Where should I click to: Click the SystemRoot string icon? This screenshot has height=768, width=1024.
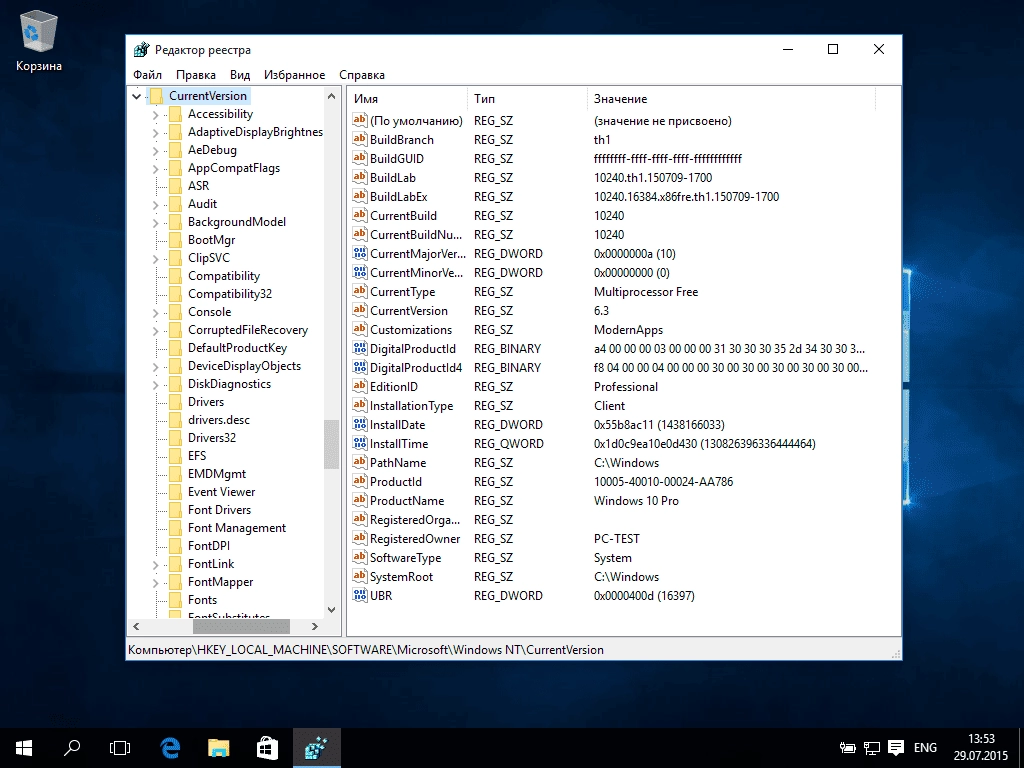point(359,576)
